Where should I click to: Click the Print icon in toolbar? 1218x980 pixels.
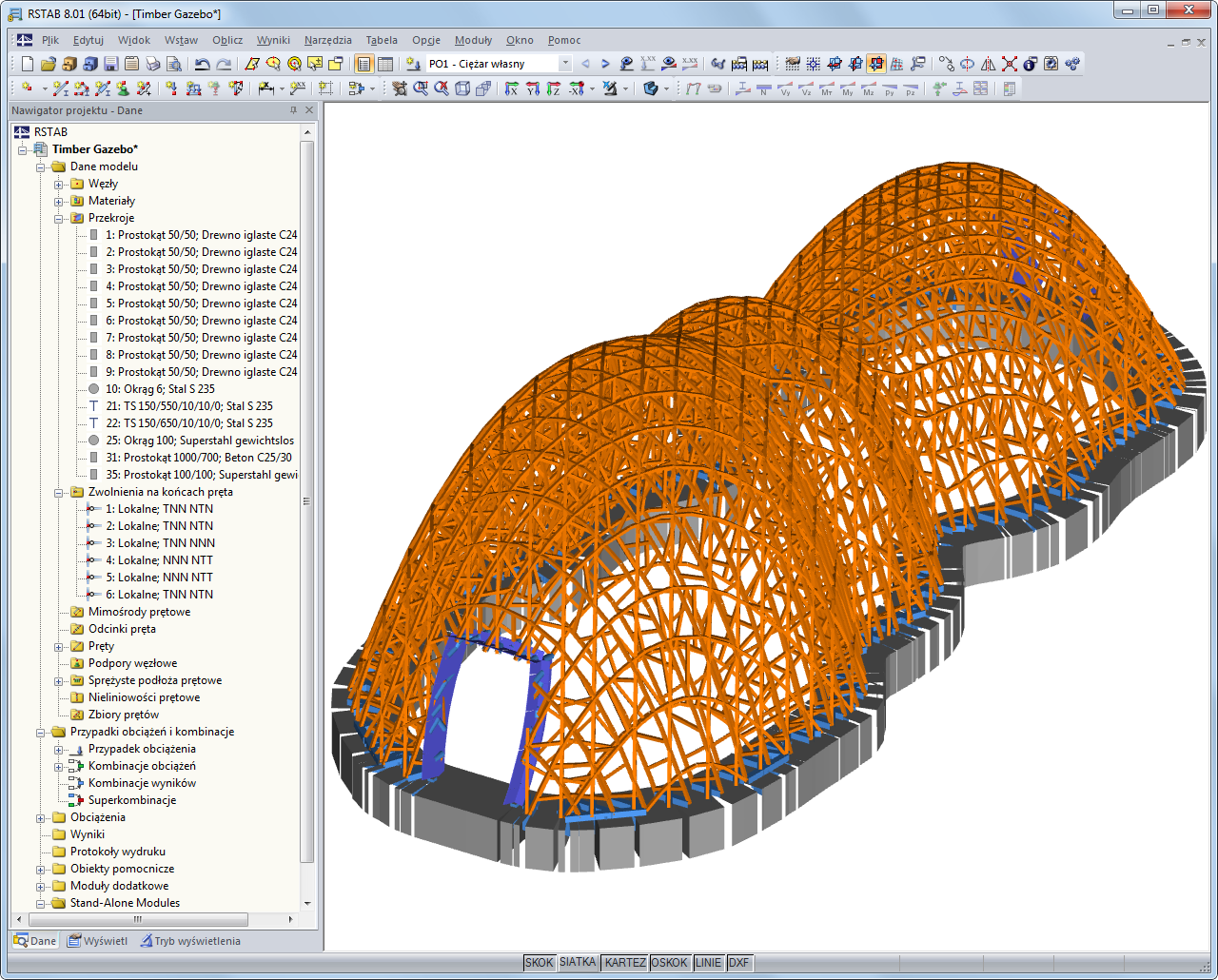153,64
